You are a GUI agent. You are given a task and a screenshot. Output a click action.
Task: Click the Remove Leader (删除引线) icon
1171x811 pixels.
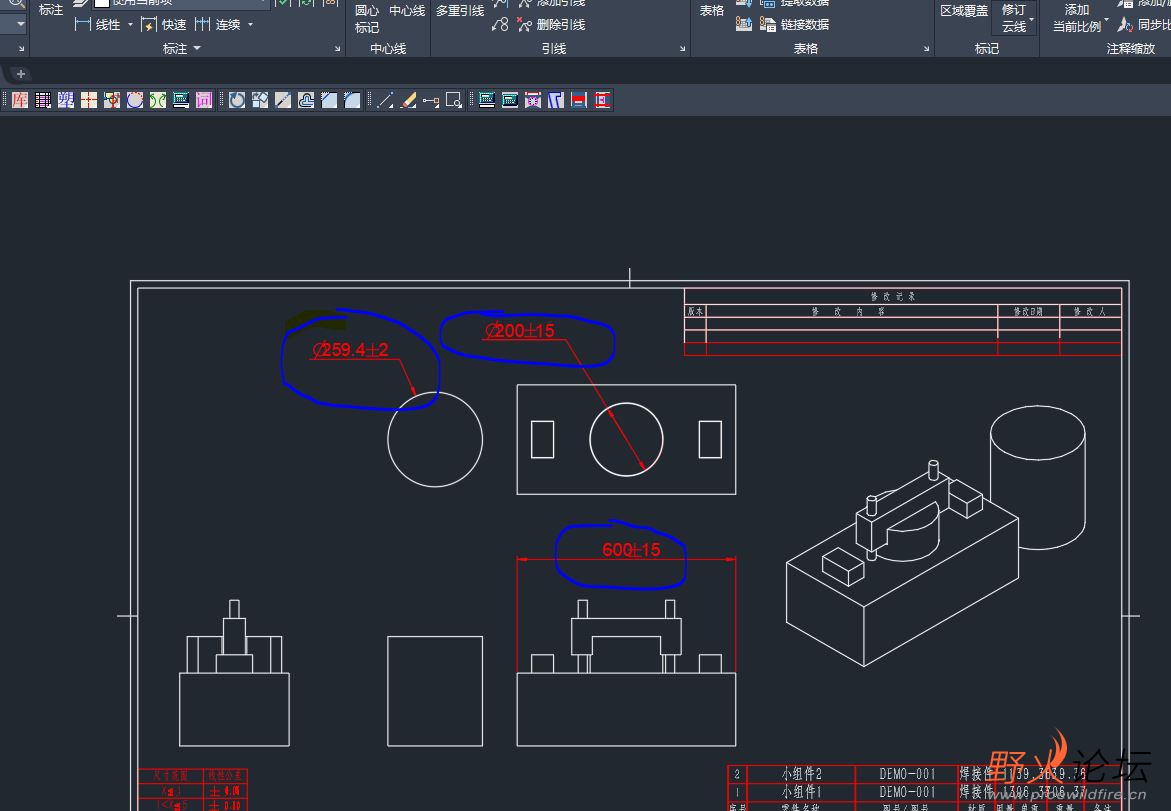(x=525, y=25)
